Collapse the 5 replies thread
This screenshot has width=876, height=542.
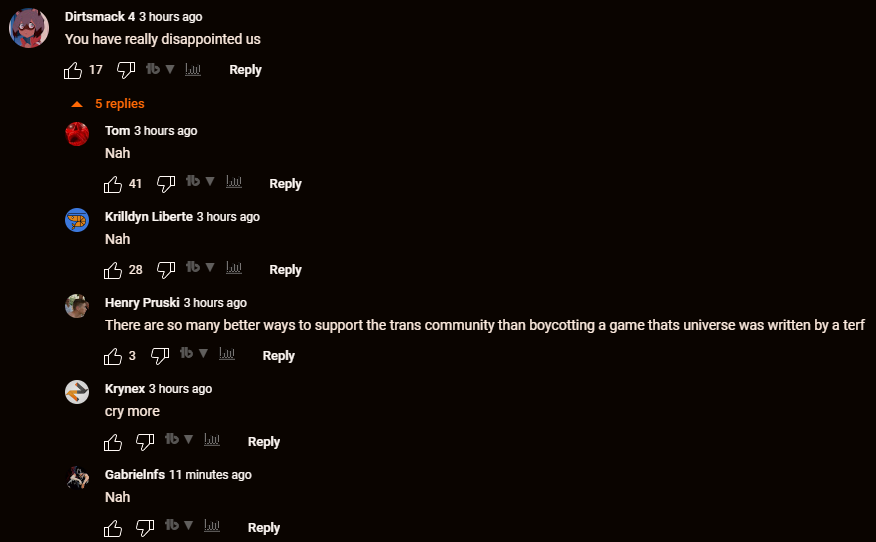(x=108, y=104)
